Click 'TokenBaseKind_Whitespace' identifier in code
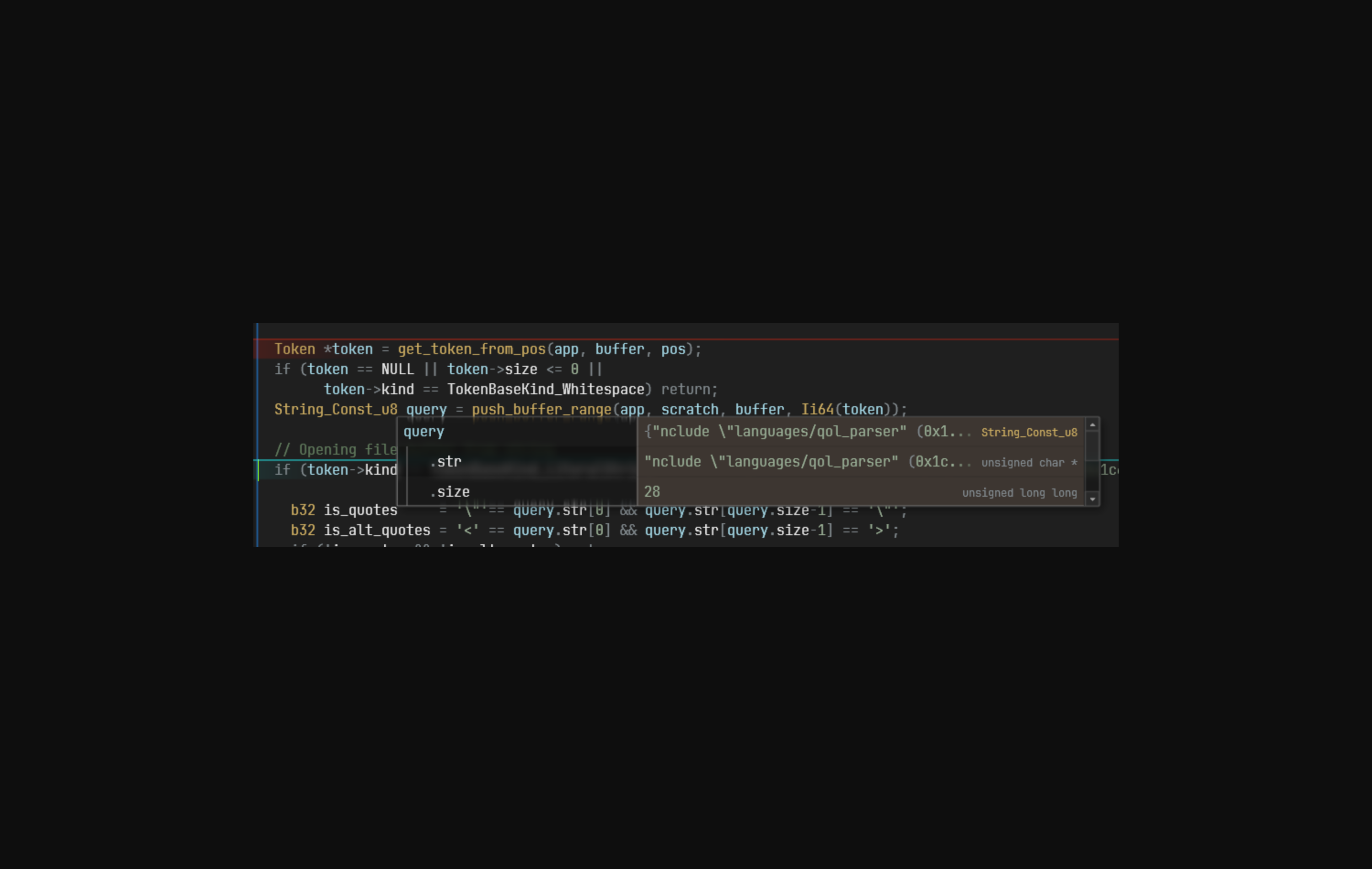Image resolution: width=1372 pixels, height=869 pixels. coord(545,390)
